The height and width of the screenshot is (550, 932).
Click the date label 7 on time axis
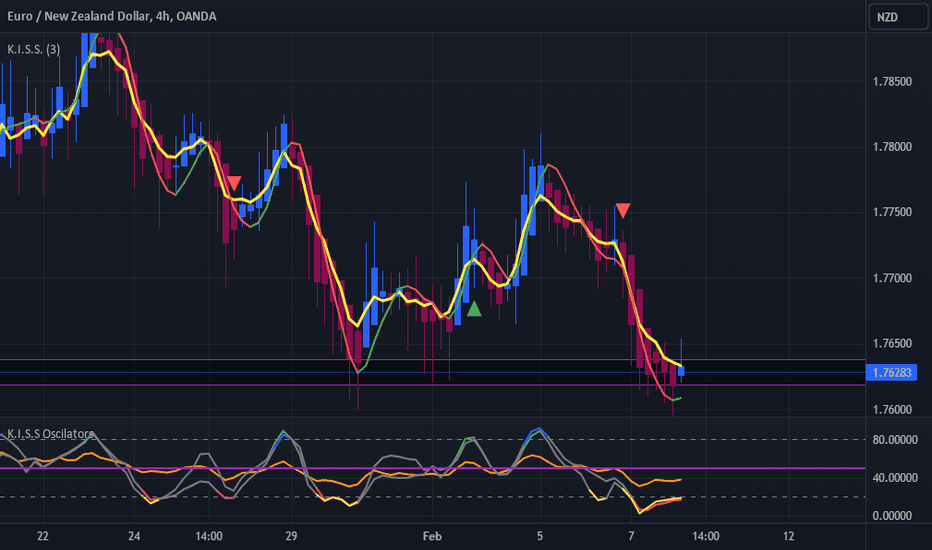point(631,536)
